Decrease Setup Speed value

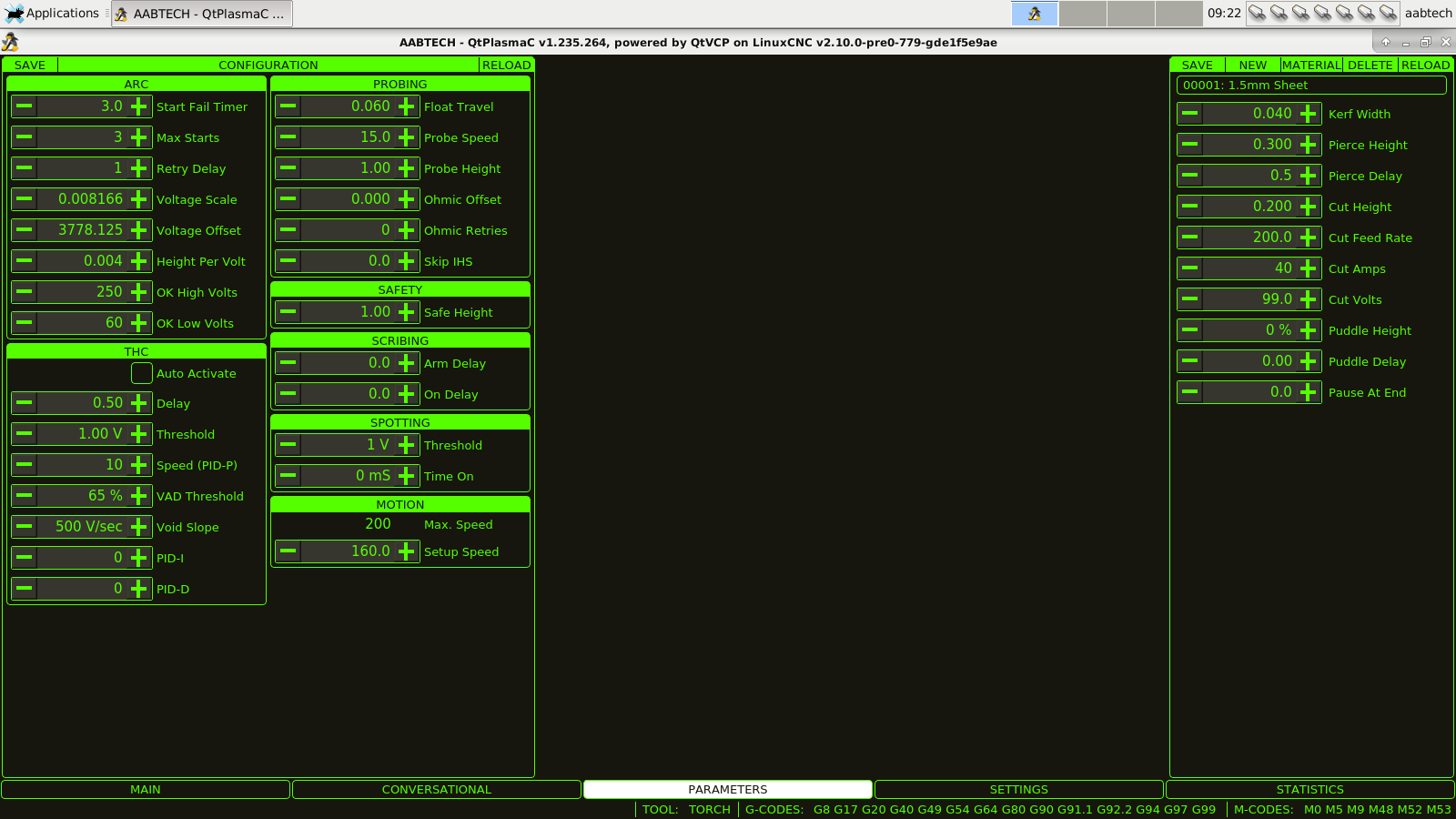click(x=288, y=551)
